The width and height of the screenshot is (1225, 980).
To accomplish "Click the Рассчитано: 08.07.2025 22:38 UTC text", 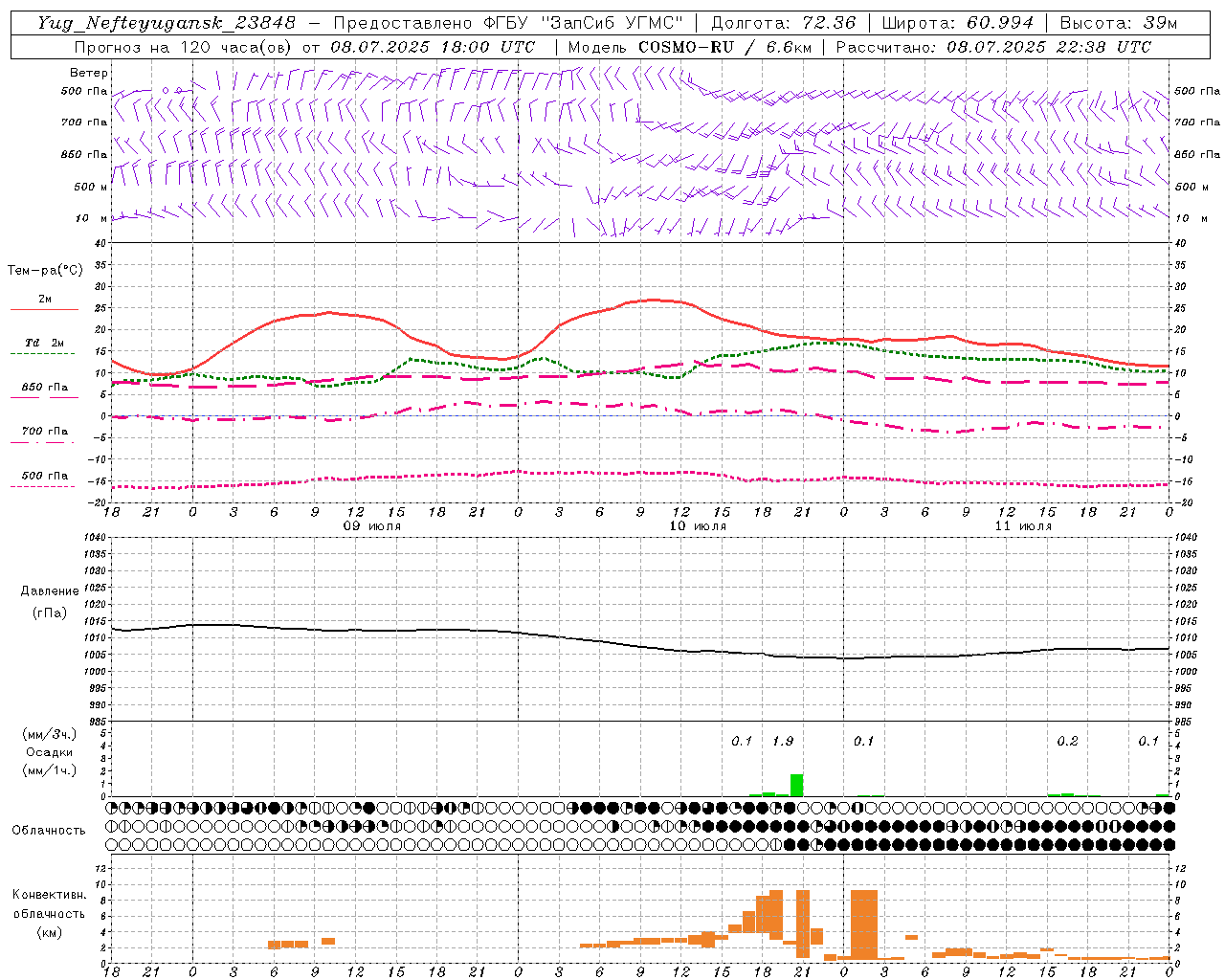I will (993, 47).
